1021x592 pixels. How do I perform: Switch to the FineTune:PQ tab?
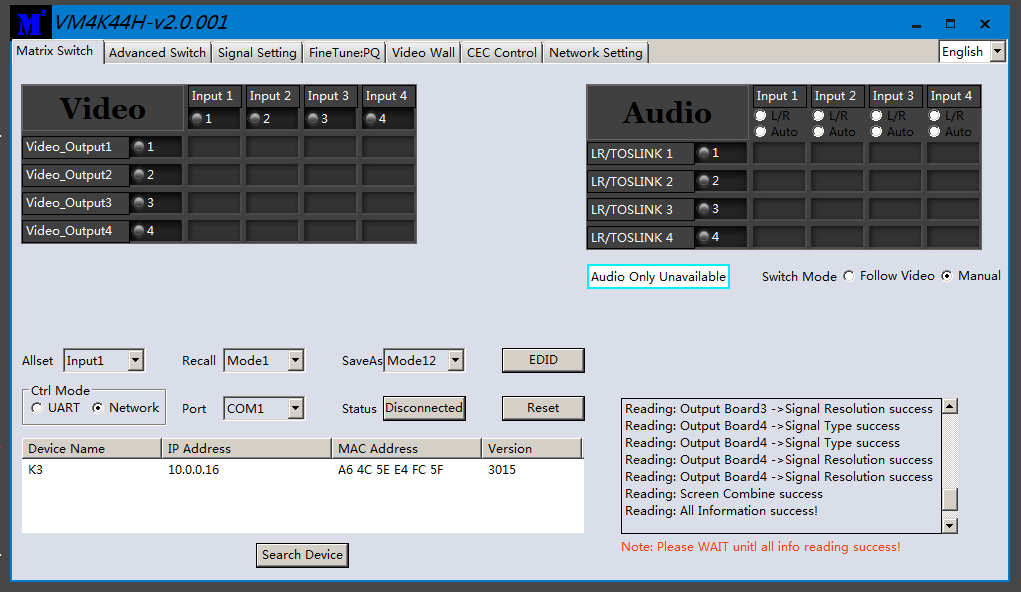pyautogui.click(x=343, y=52)
